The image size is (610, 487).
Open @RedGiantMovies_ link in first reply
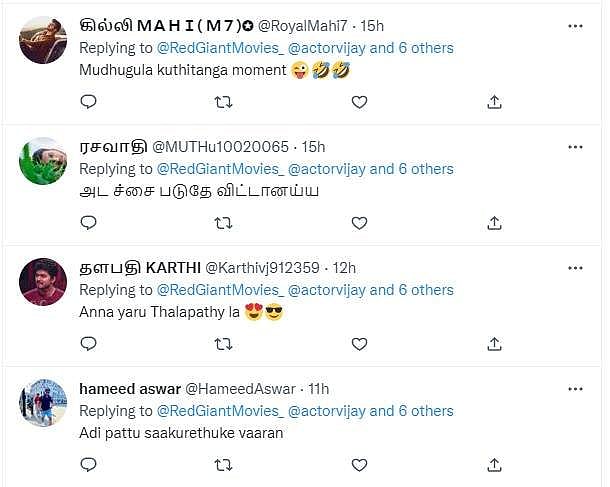[x=219, y=48]
